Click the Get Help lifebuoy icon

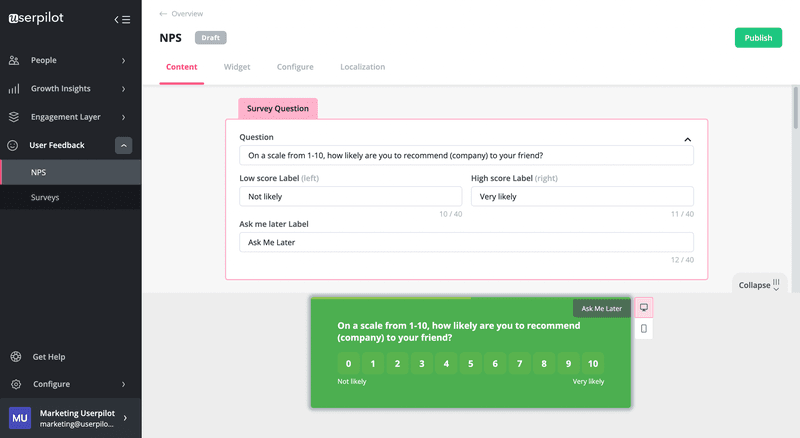pos(16,357)
